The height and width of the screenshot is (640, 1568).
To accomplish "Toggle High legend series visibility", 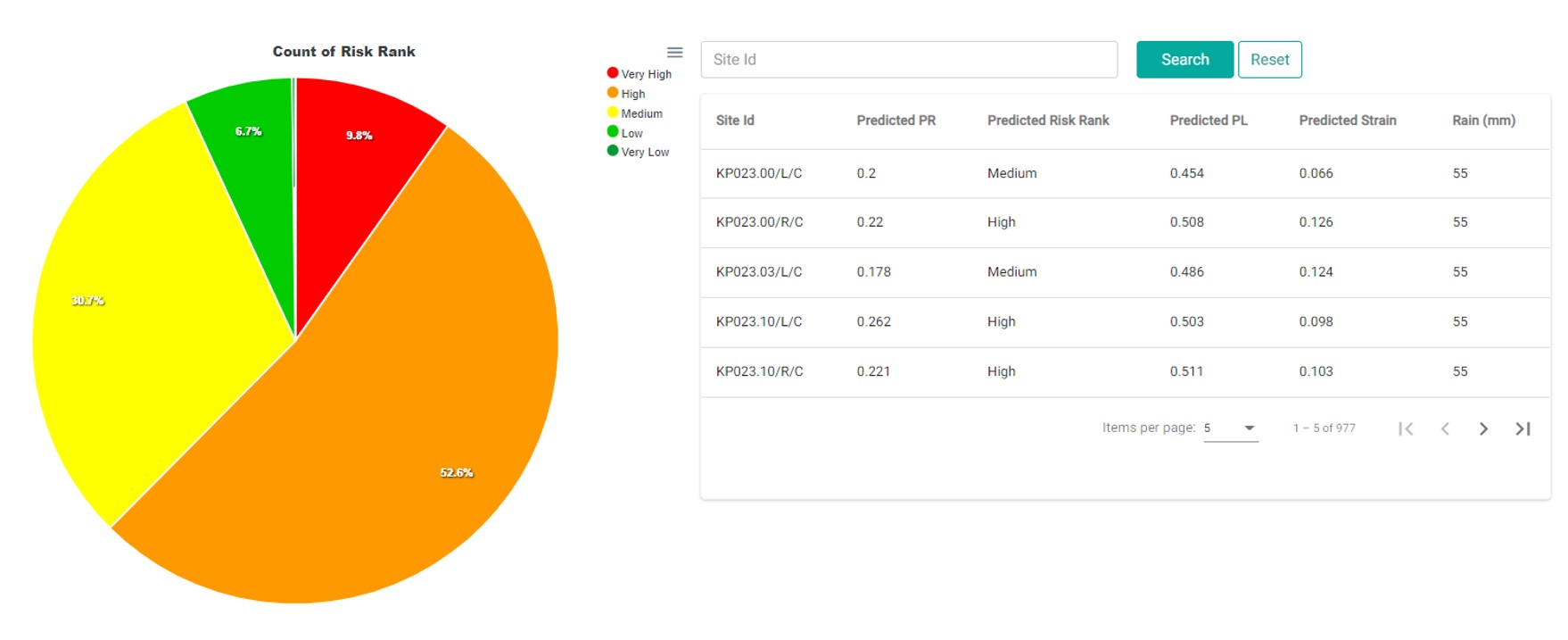I will pyautogui.click(x=626, y=94).
